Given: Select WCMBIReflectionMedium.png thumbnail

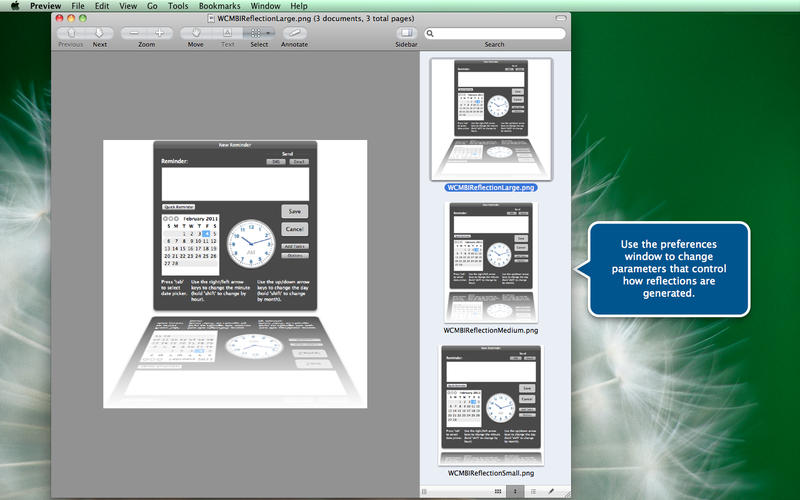Looking at the screenshot, I should pos(491,262).
